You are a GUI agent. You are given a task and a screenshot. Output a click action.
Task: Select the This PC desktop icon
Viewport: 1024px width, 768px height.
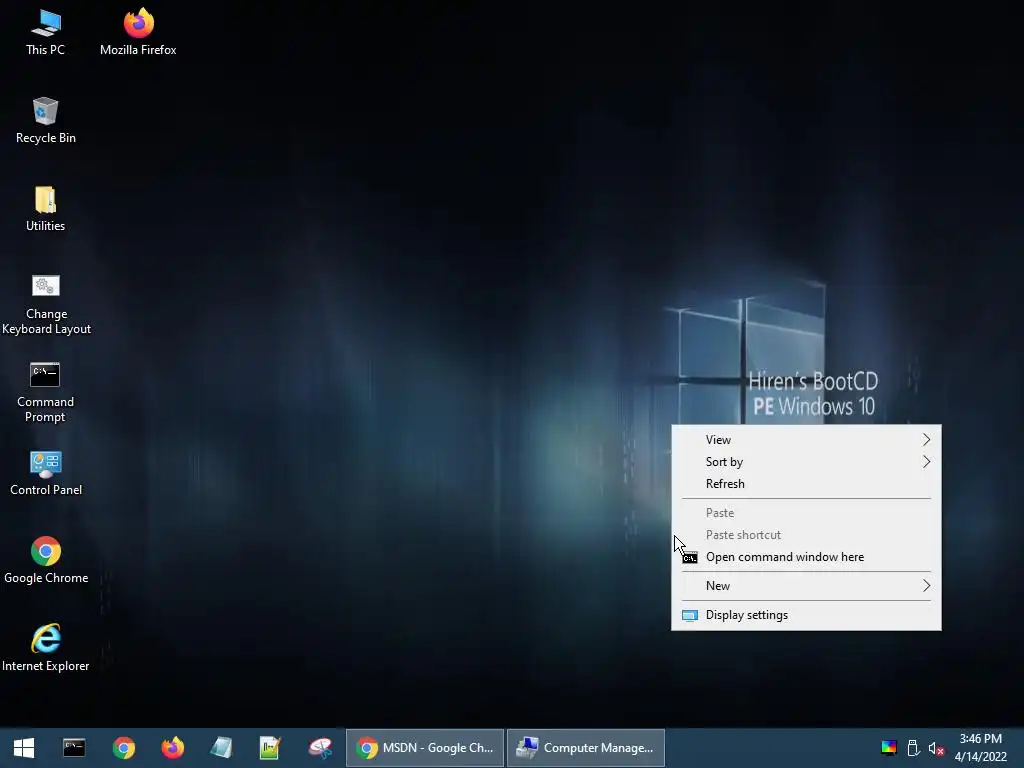45,33
